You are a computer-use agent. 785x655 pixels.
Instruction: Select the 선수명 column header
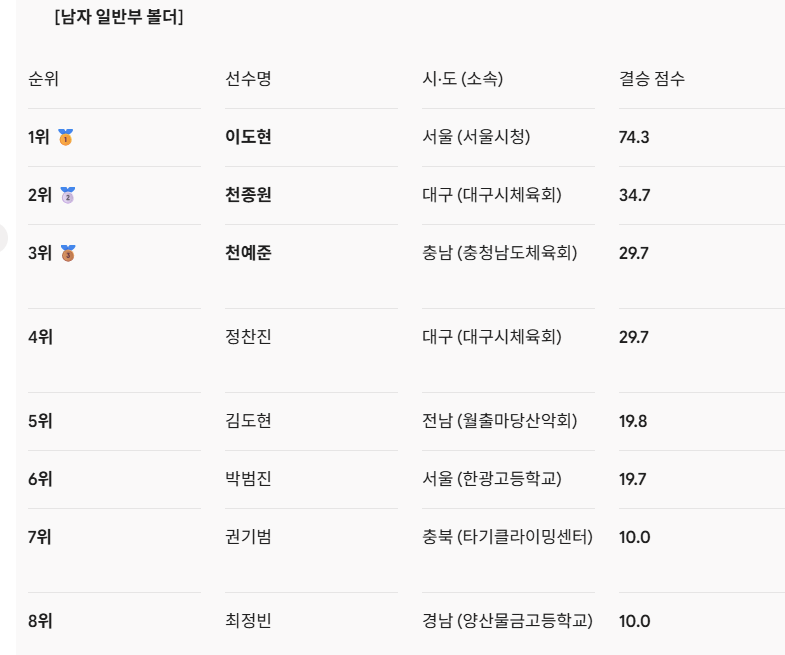248,79
